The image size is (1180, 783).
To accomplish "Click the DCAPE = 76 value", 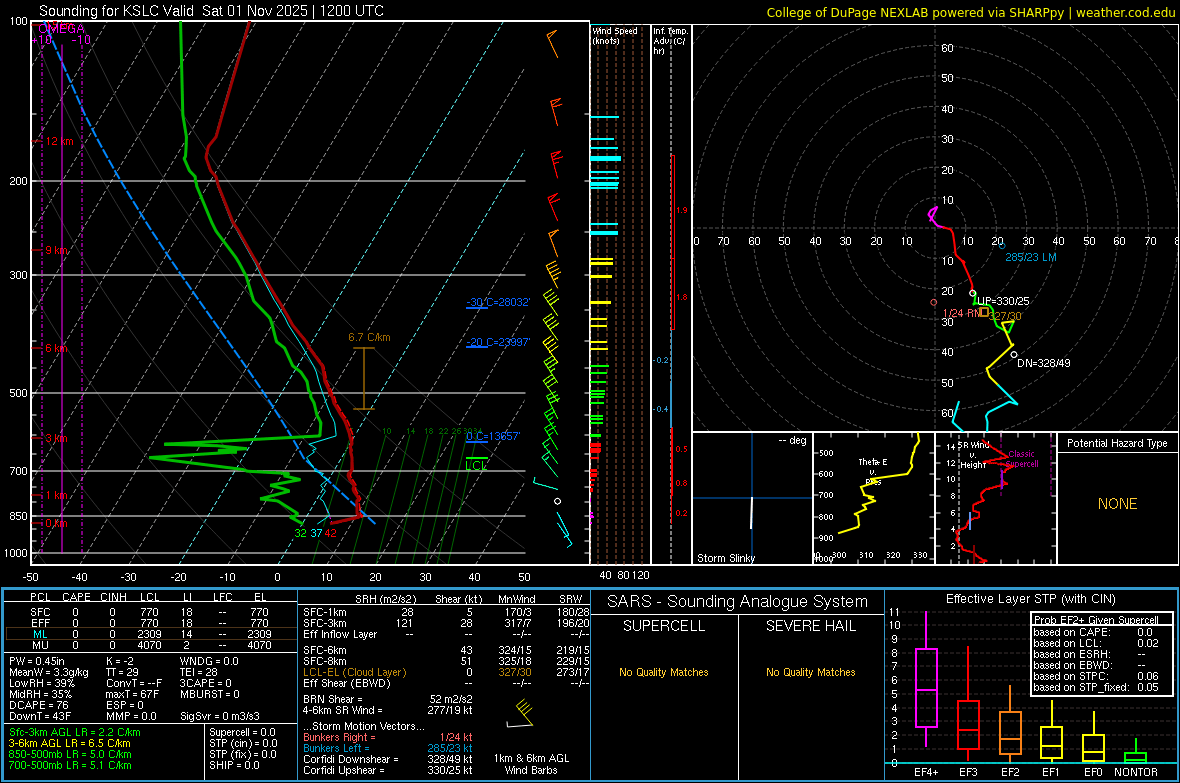I will 39,705.
